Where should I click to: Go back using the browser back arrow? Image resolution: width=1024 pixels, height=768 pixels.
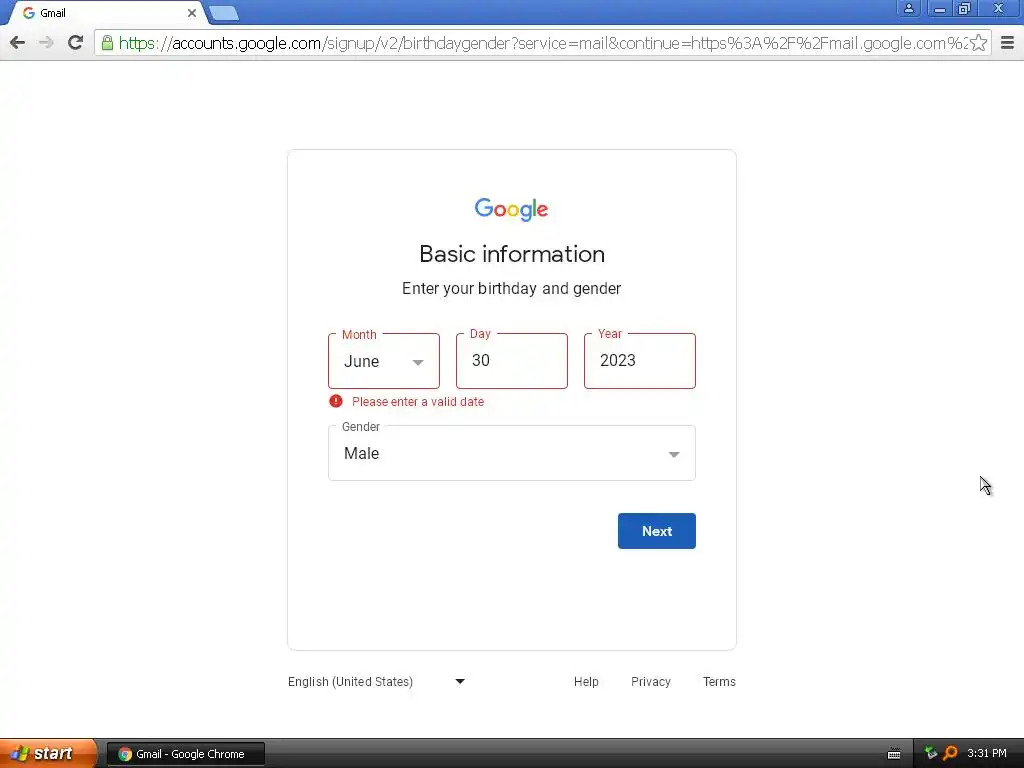point(18,43)
